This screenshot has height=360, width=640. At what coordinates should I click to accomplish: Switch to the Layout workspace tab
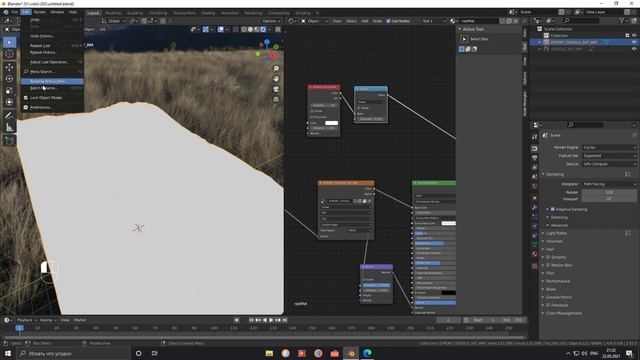[93, 13]
